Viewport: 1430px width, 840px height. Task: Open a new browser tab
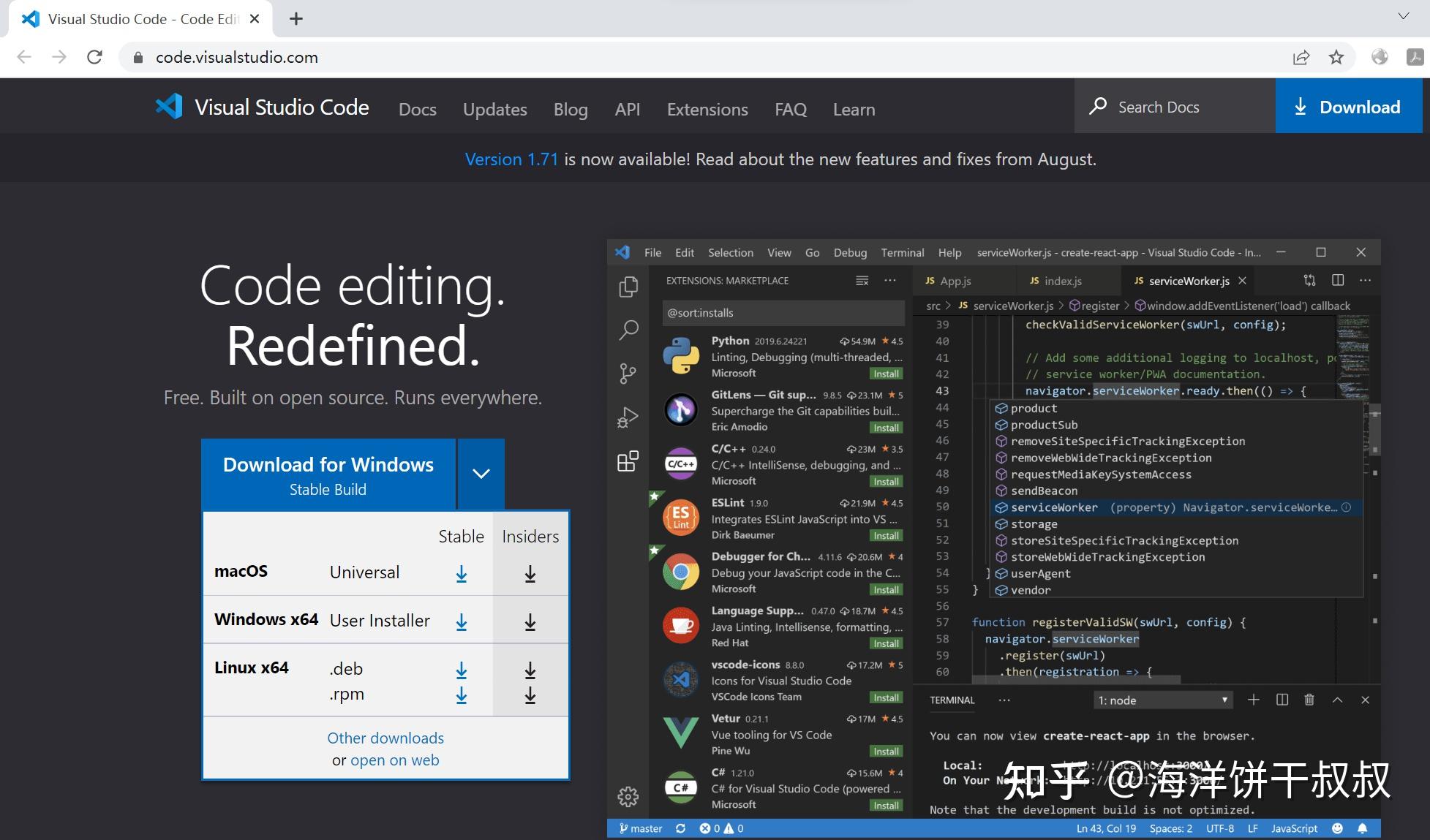tap(296, 19)
